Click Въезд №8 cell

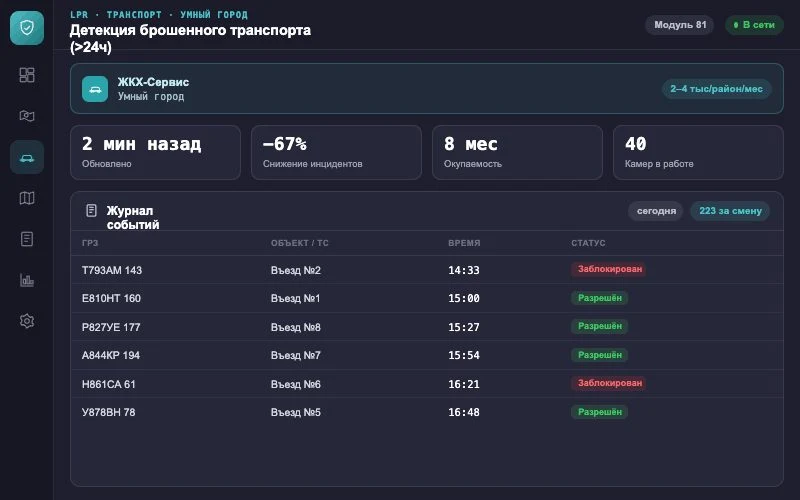pos(295,327)
